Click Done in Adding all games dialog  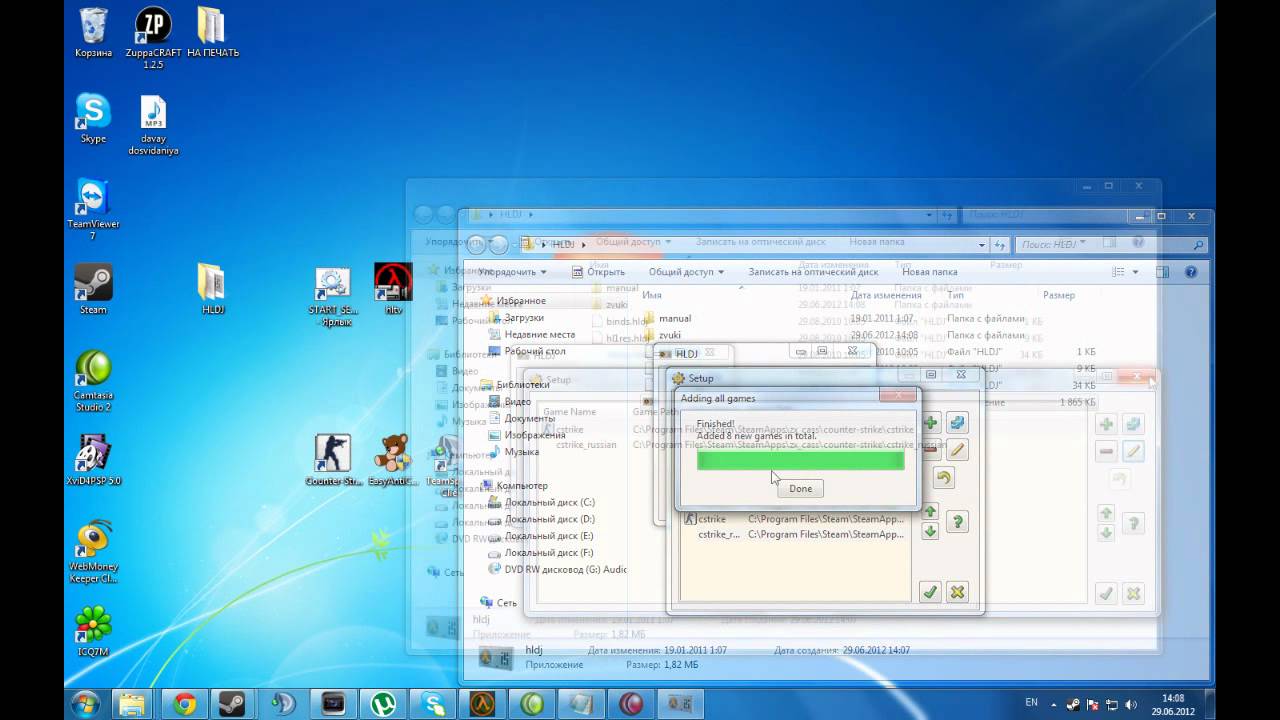coord(800,488)
